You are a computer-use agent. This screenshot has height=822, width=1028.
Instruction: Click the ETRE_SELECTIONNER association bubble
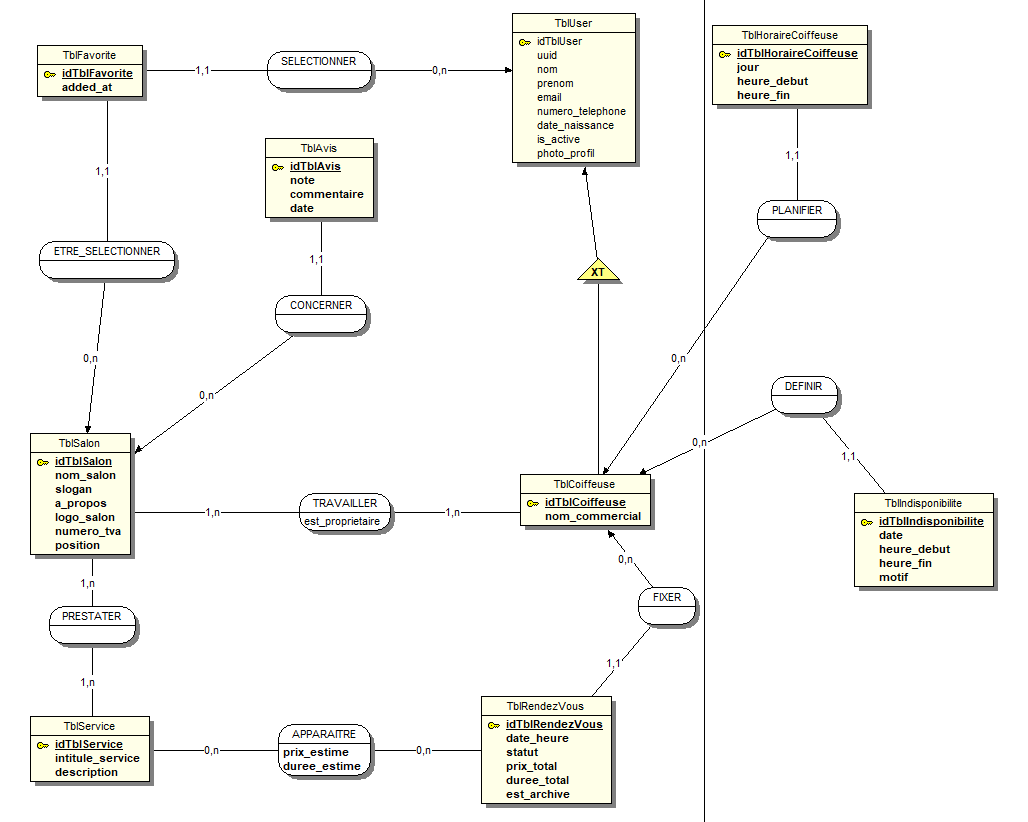tap(107, 252)
